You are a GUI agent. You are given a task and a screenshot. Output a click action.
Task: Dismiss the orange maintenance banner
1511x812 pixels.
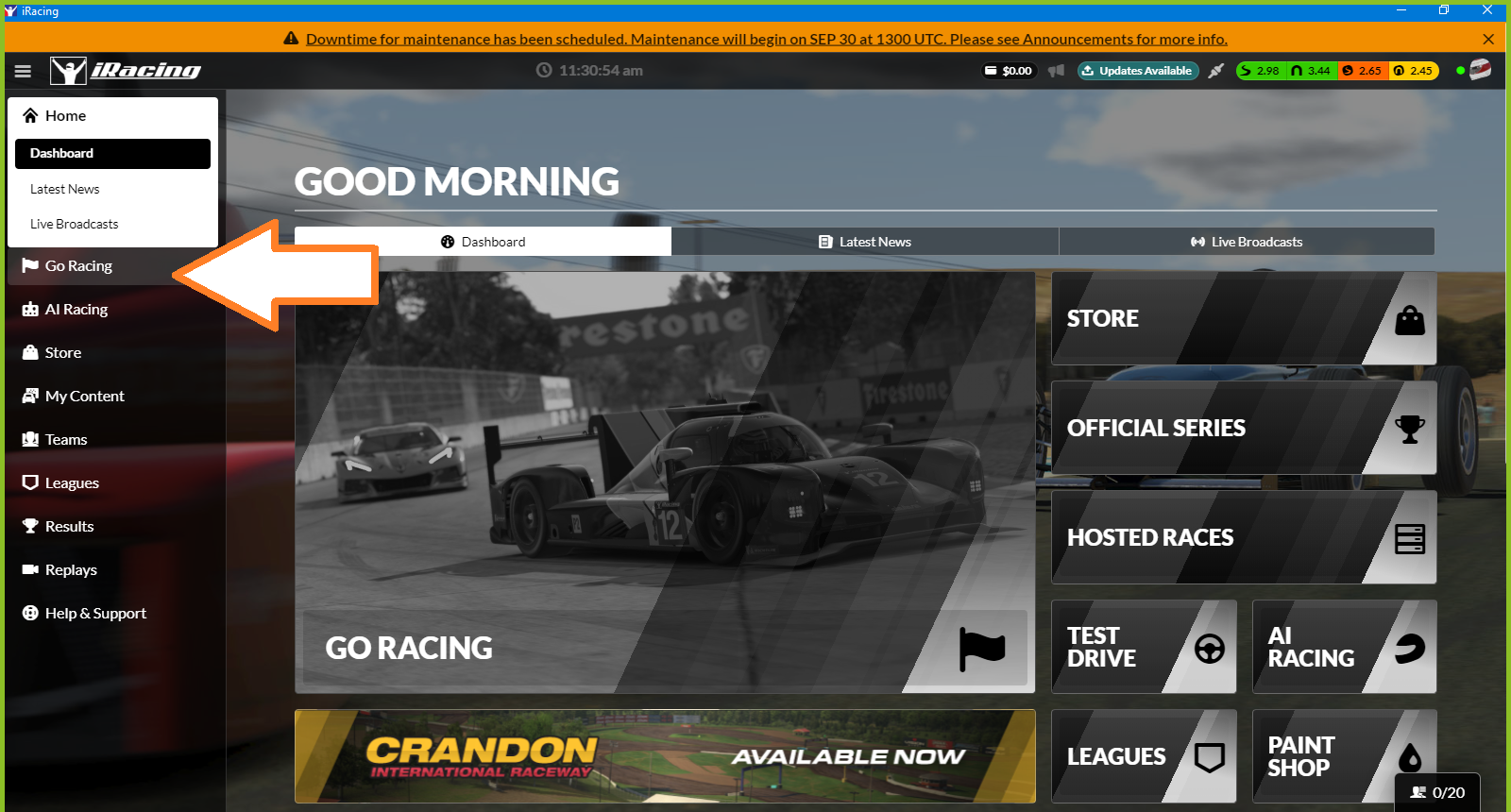(1488, 39)
